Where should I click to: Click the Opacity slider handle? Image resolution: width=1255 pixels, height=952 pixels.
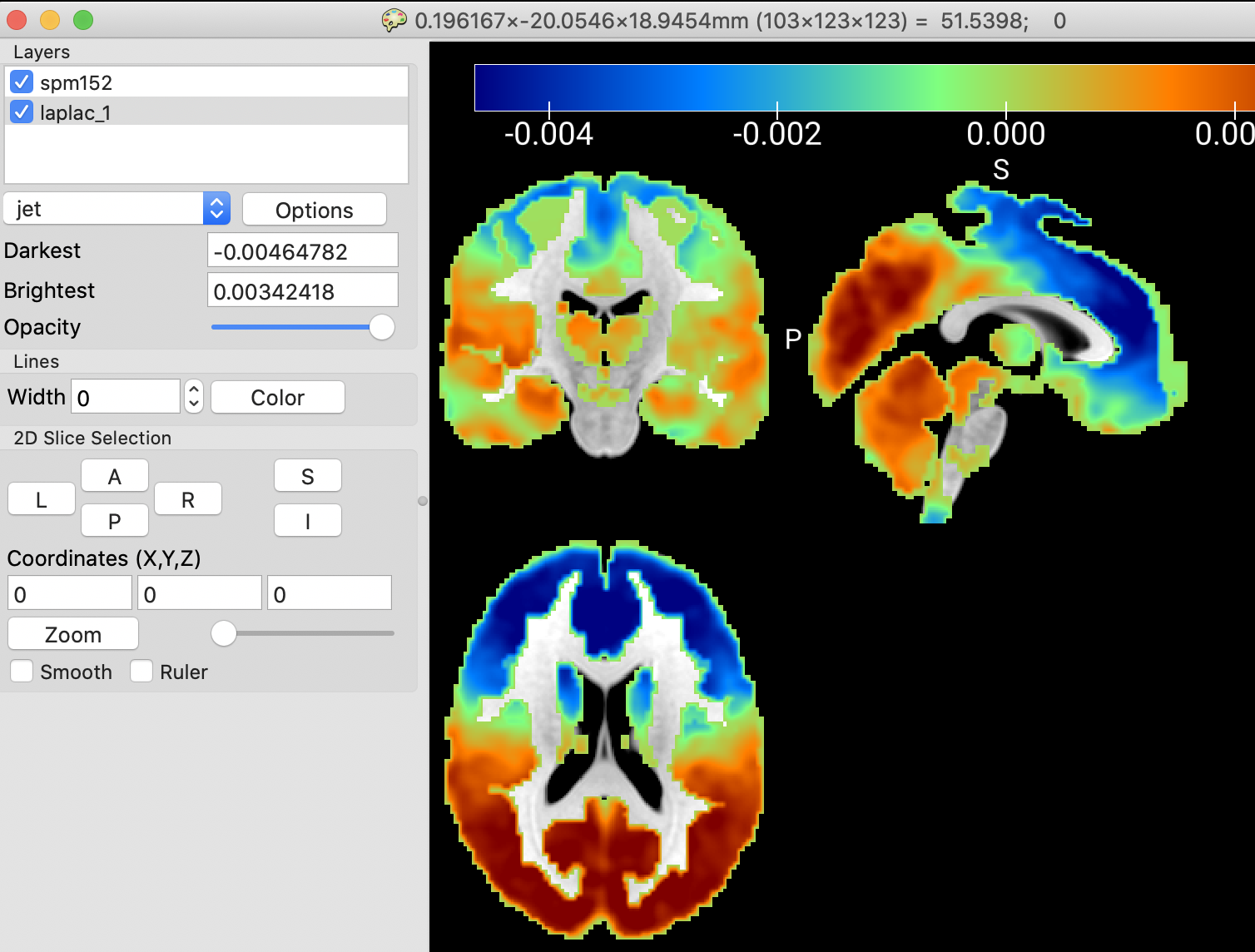pos(381,327)
